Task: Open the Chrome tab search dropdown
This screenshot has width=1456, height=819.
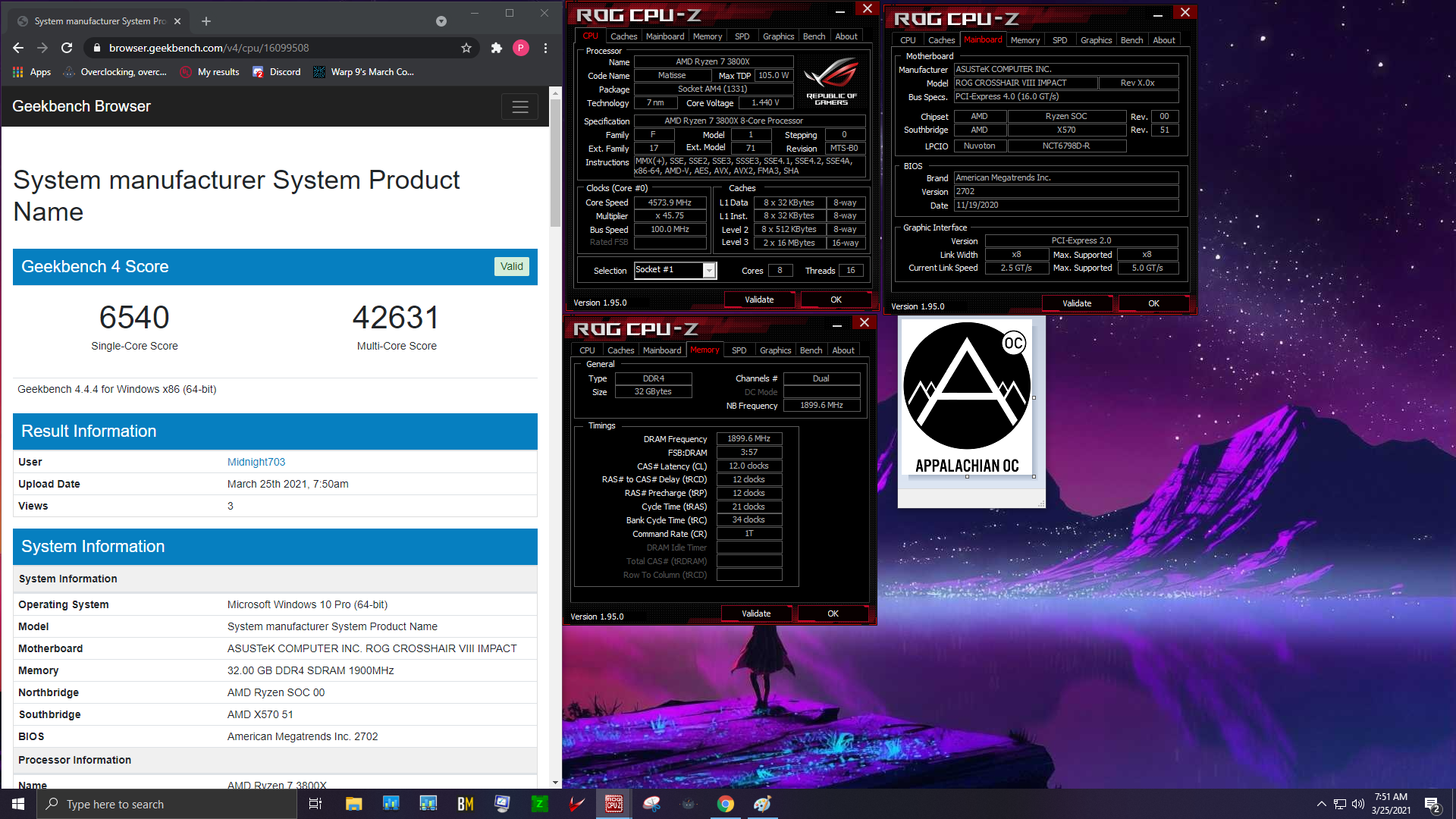Action: [x=441, y=21]
